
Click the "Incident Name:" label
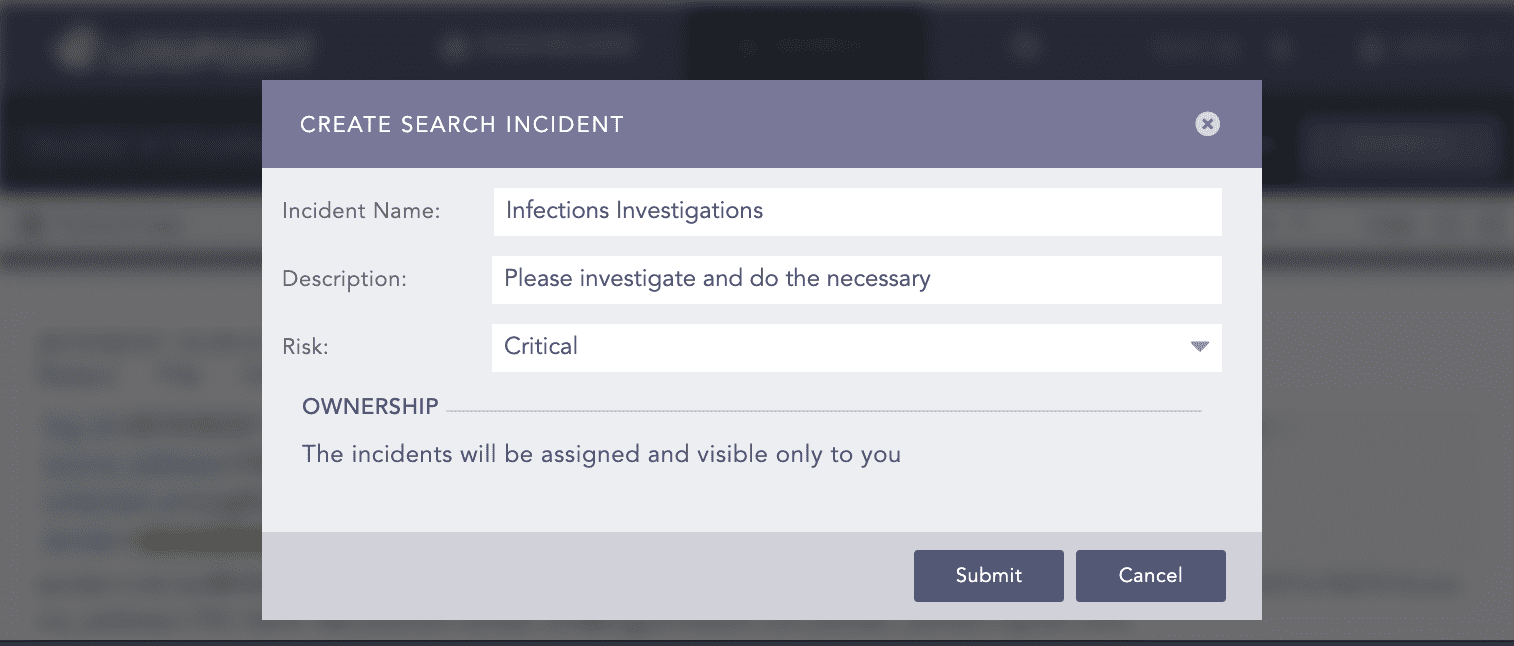(x=361, y=212)
